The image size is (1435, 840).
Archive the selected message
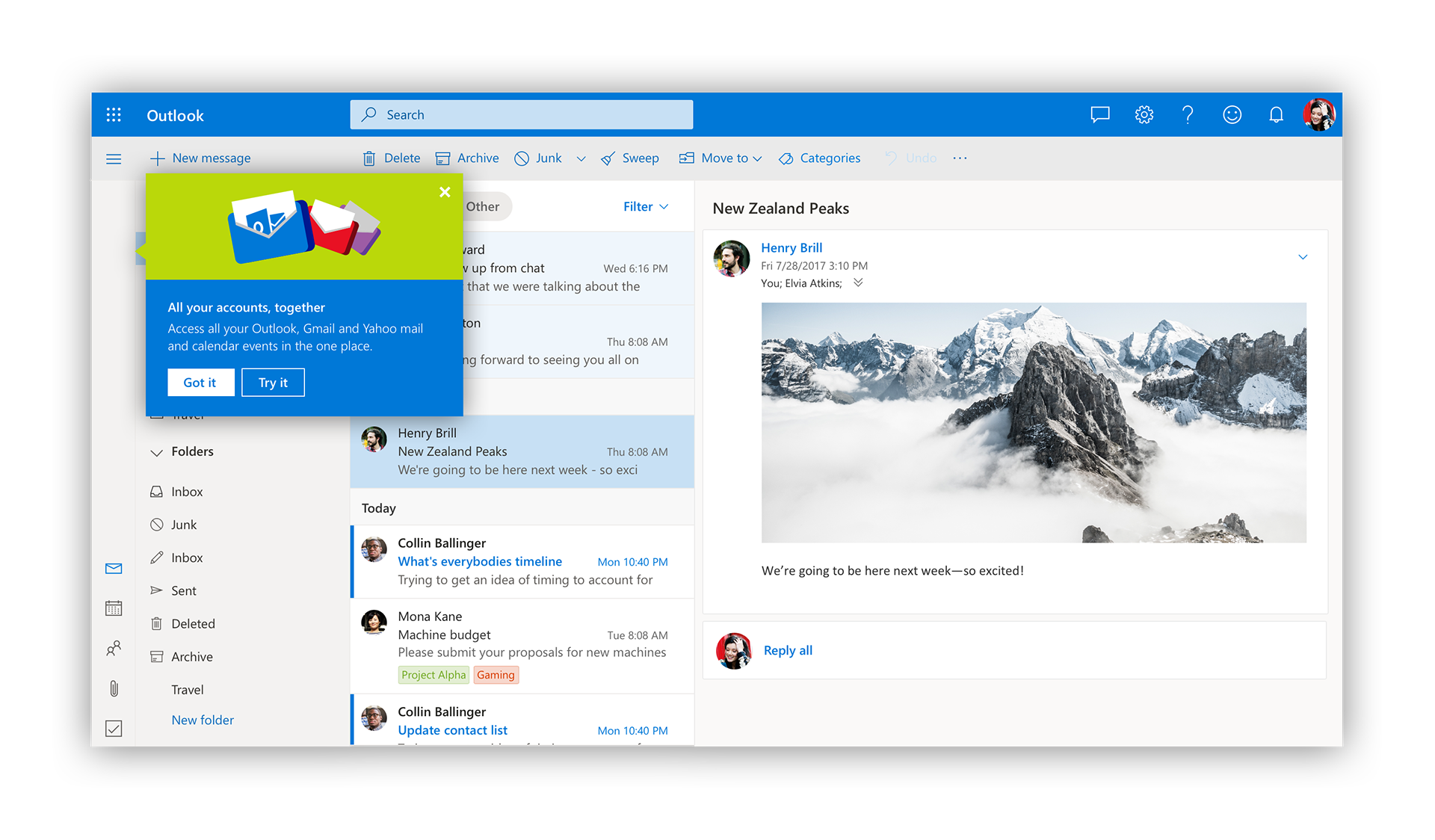[467, 158]
